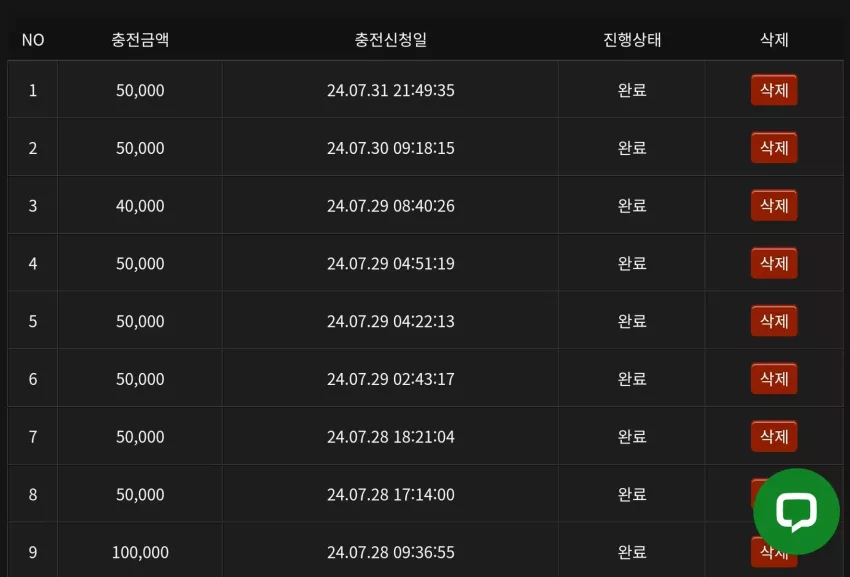The height and width of the screenshot is (577, 850).
Task: Delete row 5 charge entry
Action: coord(774,321)
